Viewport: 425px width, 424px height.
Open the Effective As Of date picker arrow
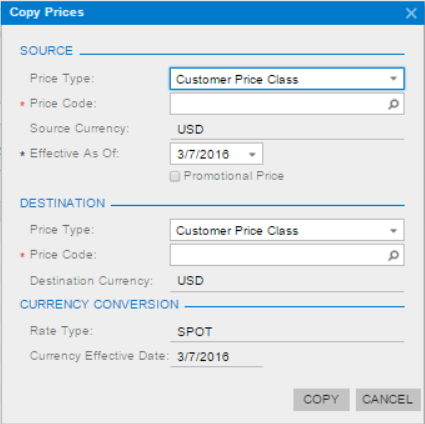pyautogui.click(x=252, y=154)
